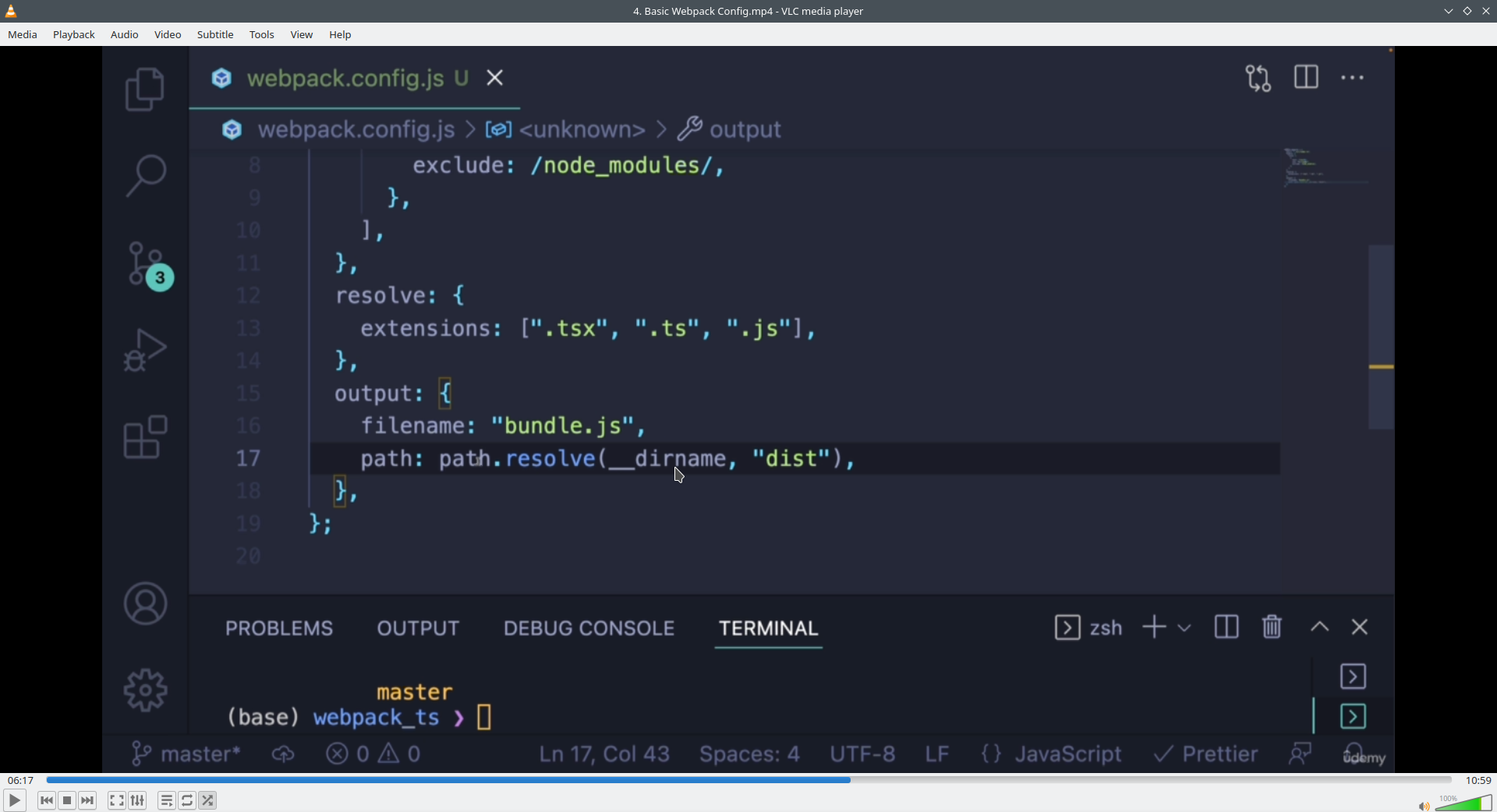The image size is (1497, 812).
Task: Switch to the DEBUG CONSOLE tab
Action: [x=589, y=628]
